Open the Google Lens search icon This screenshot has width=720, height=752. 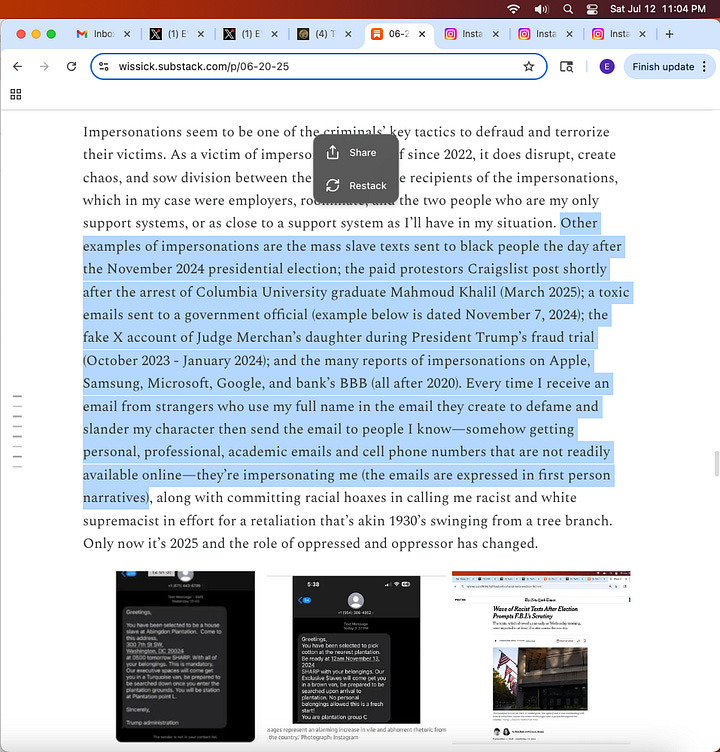567,67
